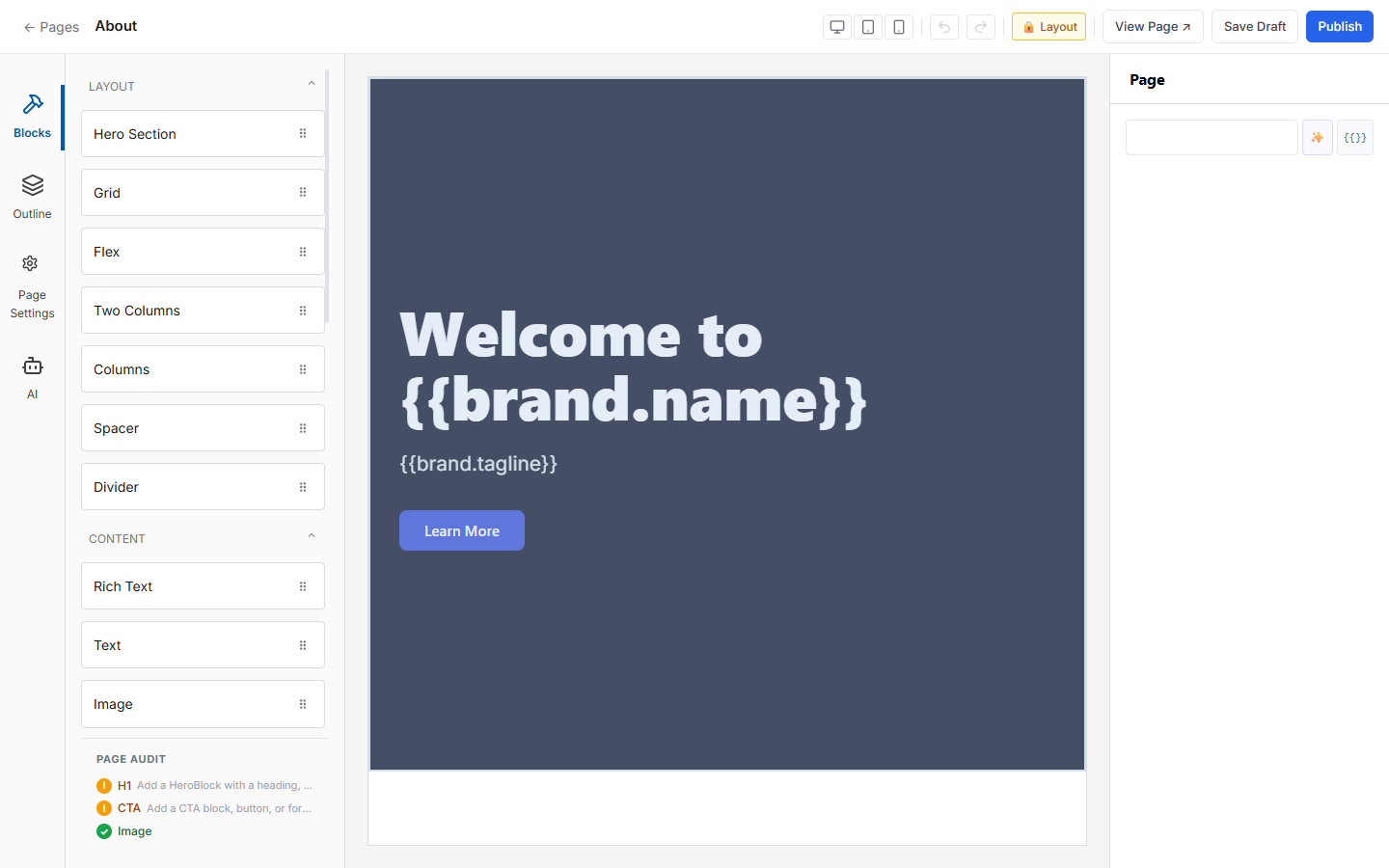The height and width of the screenshot is (868, 1389).
Task: Select the brand.tagline text
Action: [478, 464]
